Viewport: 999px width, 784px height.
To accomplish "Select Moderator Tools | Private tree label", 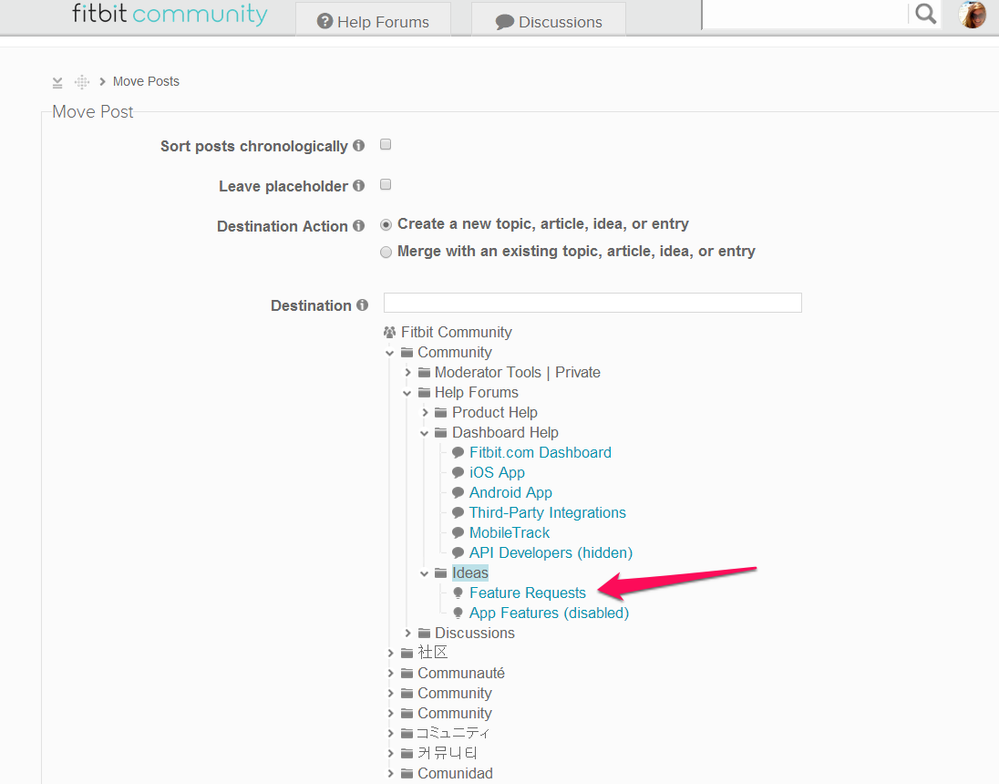I will 517,372.
